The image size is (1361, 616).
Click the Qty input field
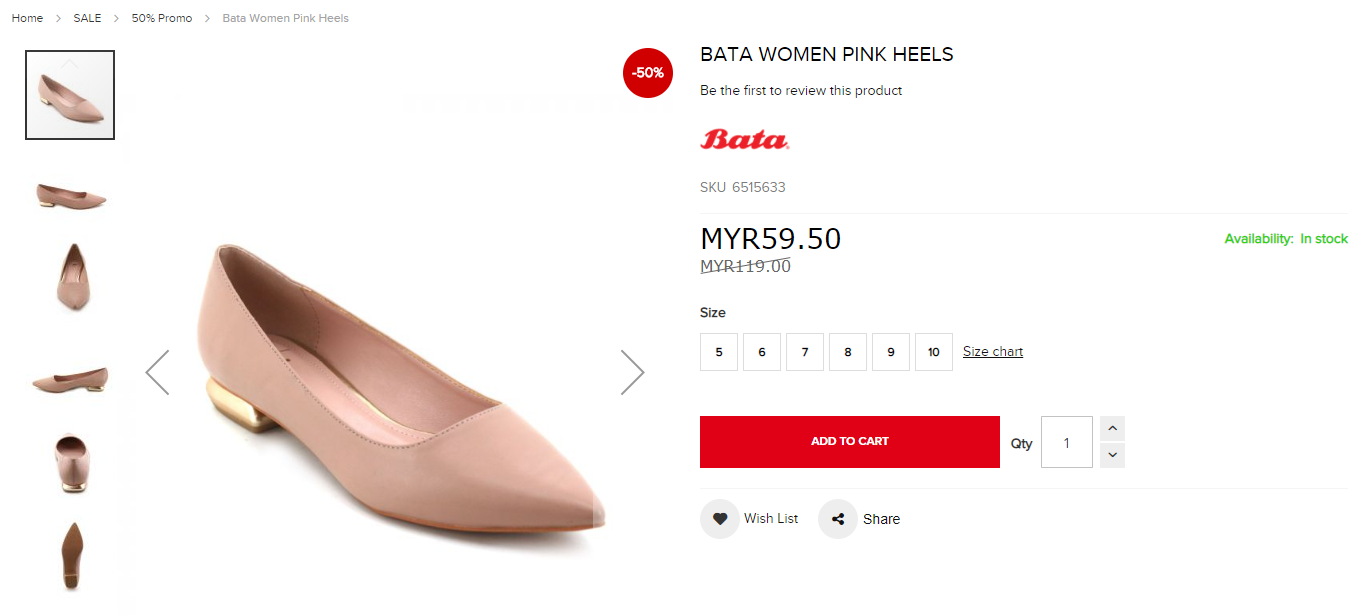point(1066,442)
